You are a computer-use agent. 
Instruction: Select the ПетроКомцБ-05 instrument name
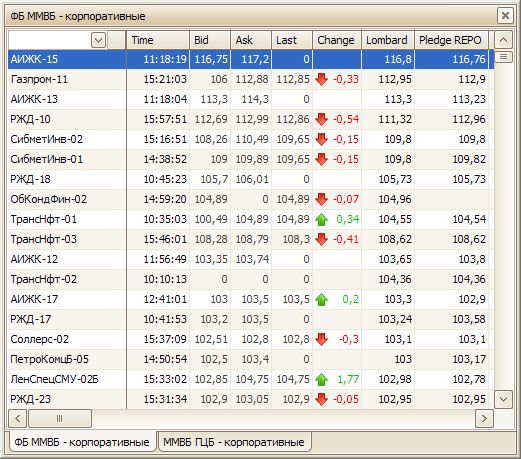click(x=50, y=359)
